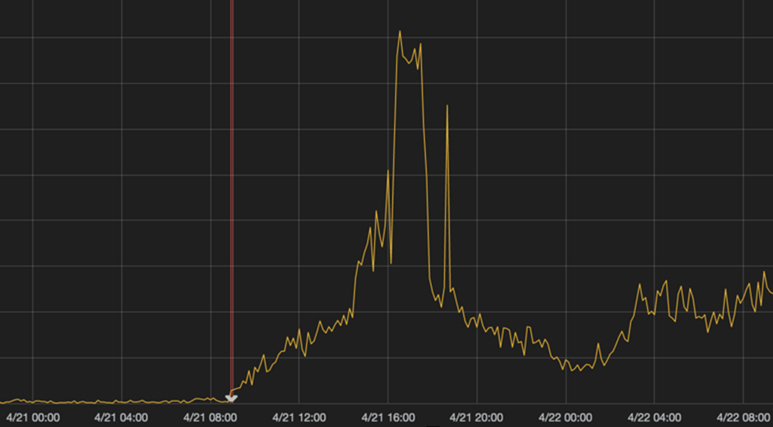Click the white annotation arrow marker below red line
The width and height of the screenshot is (773, 427).
coord(231,398)
